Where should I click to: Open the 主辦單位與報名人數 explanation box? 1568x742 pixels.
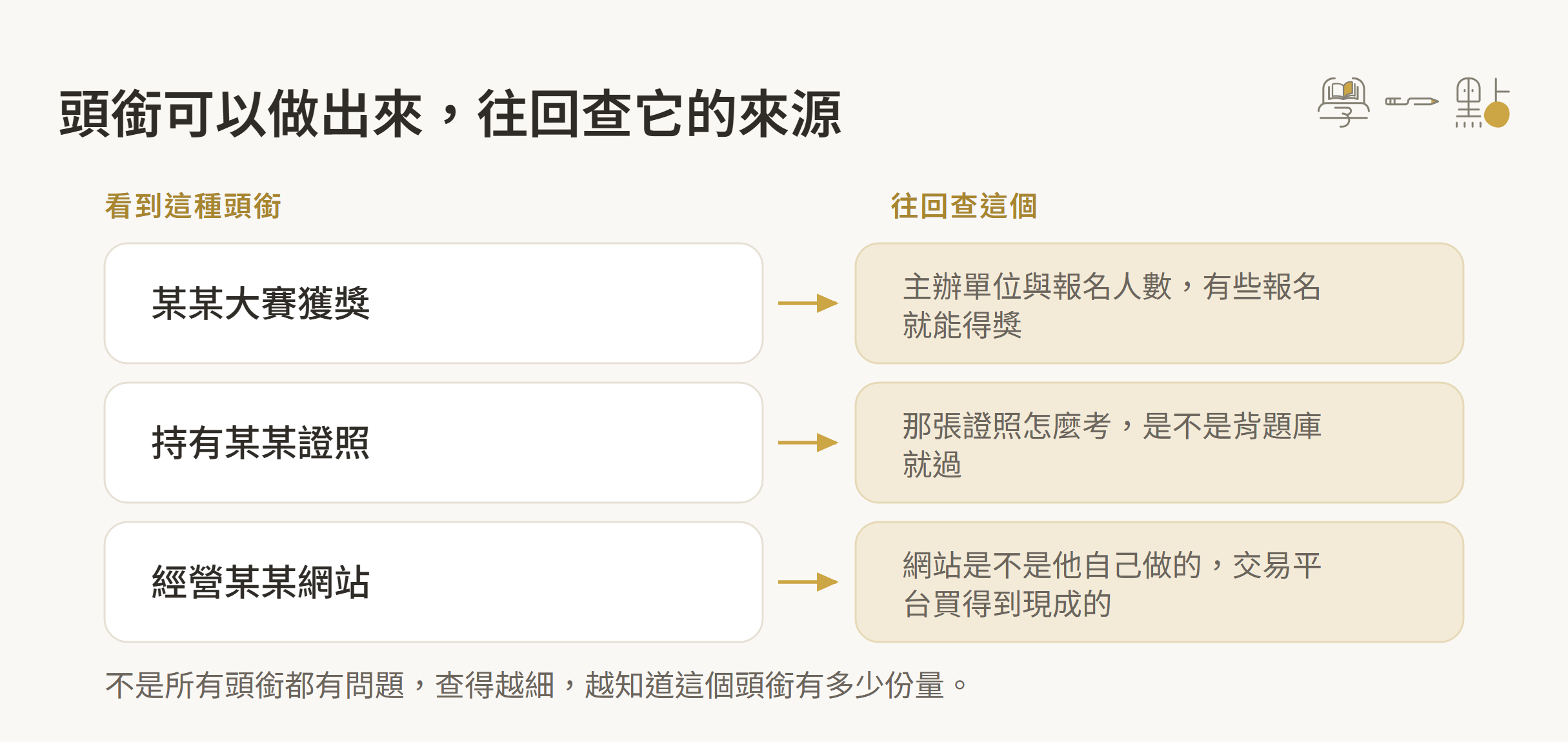tap(1160, 303)
